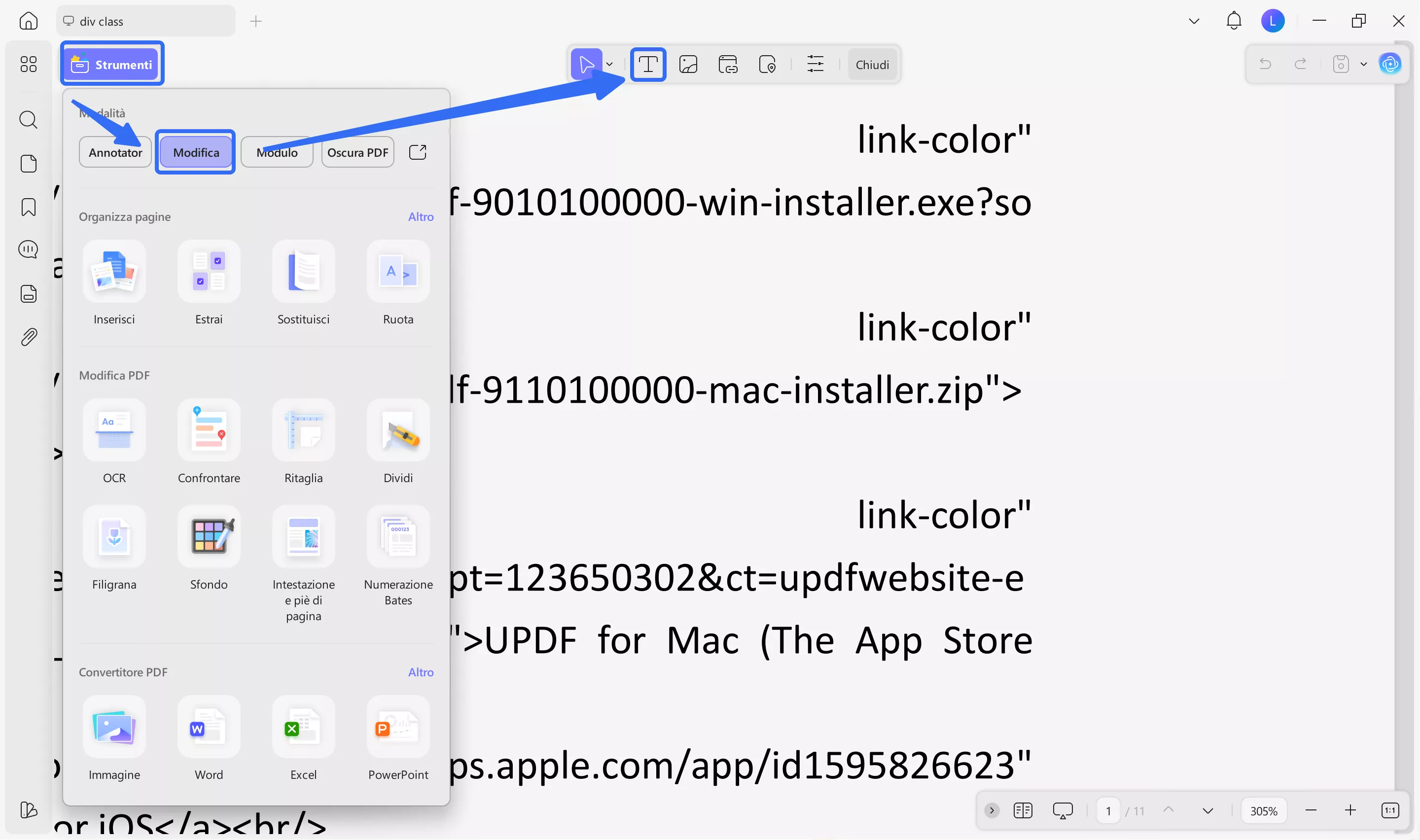The width and height of the screenshot is (1420, 840).
Task: Click the search icon in left sidebar
Action: tap(28, 120)
